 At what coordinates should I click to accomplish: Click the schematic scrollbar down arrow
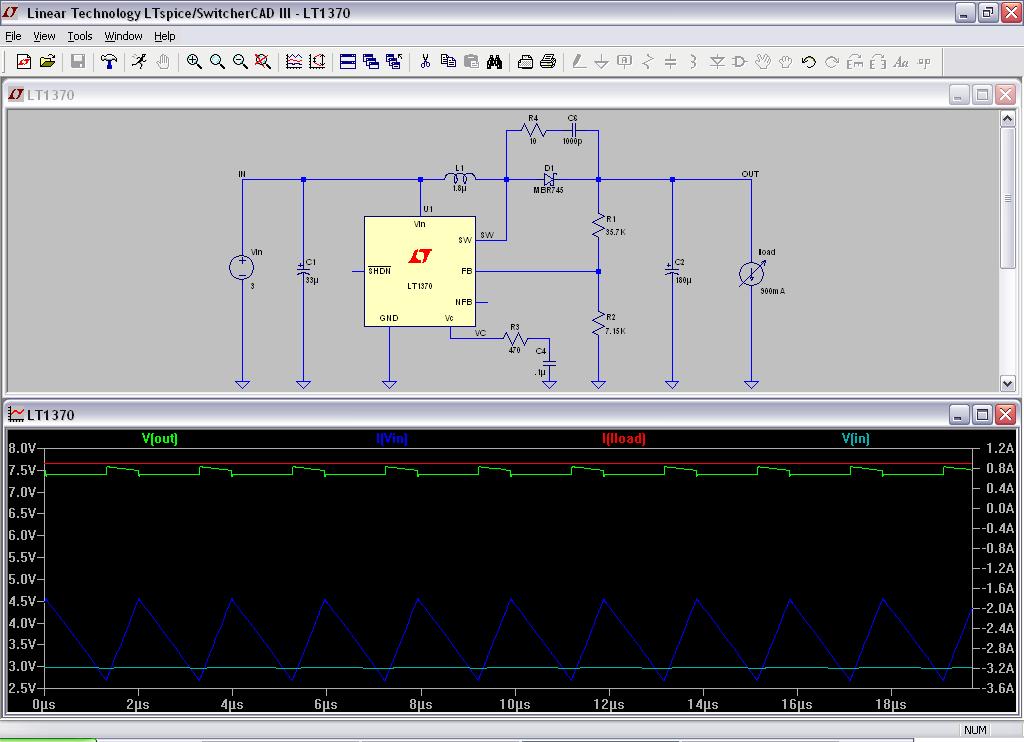1007,383
